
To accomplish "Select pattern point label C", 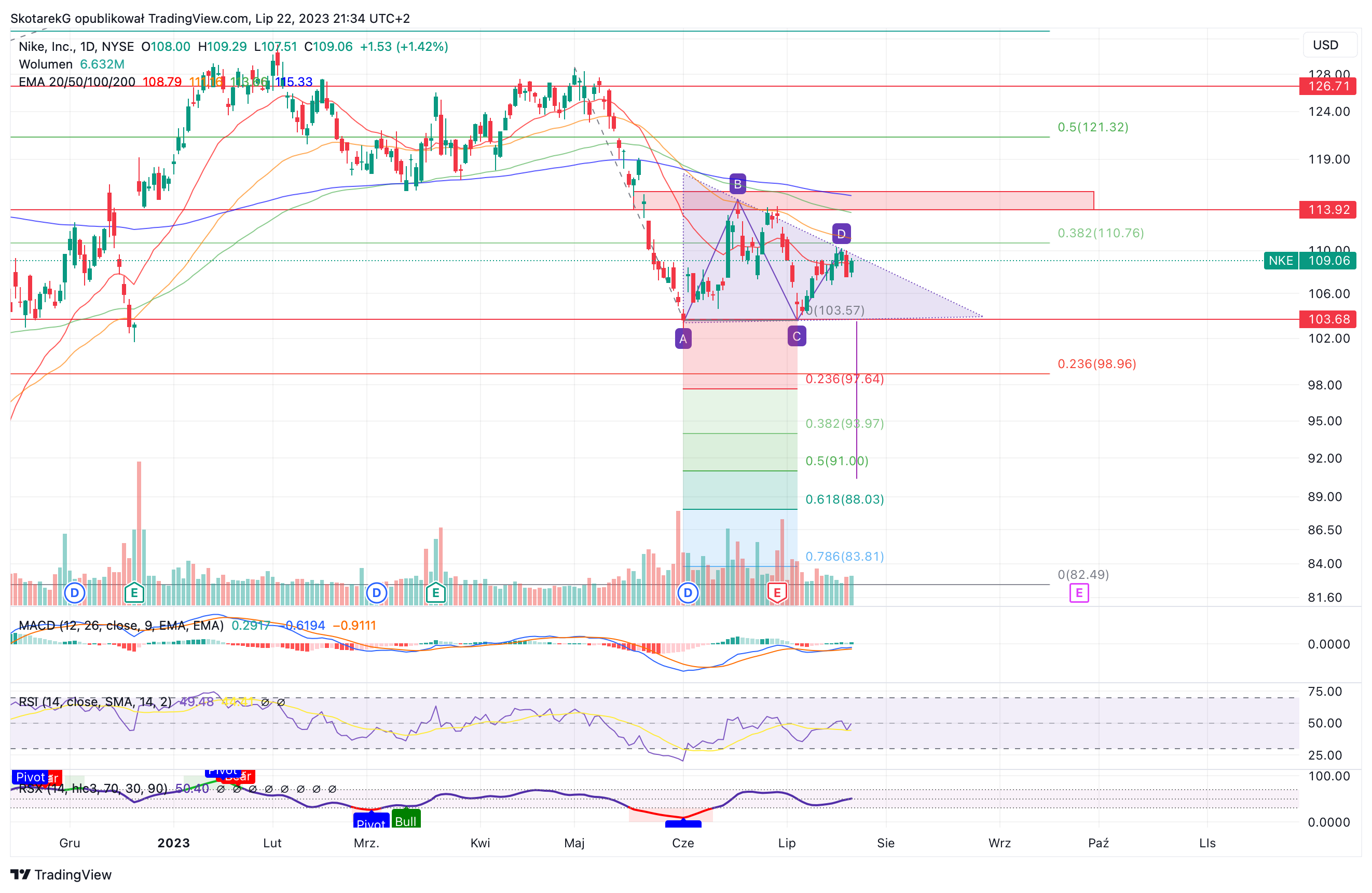I will coord(797,336).
